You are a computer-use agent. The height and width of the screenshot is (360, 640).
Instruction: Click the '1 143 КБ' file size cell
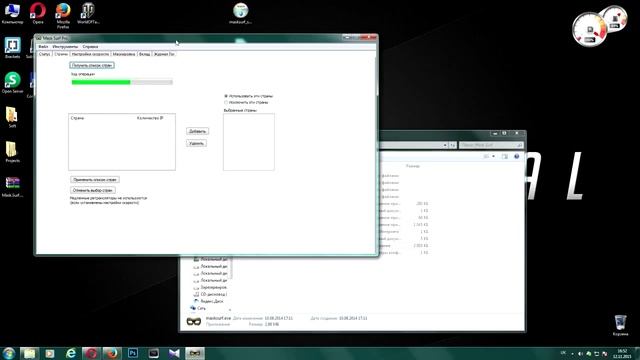[x=420, y=225]
